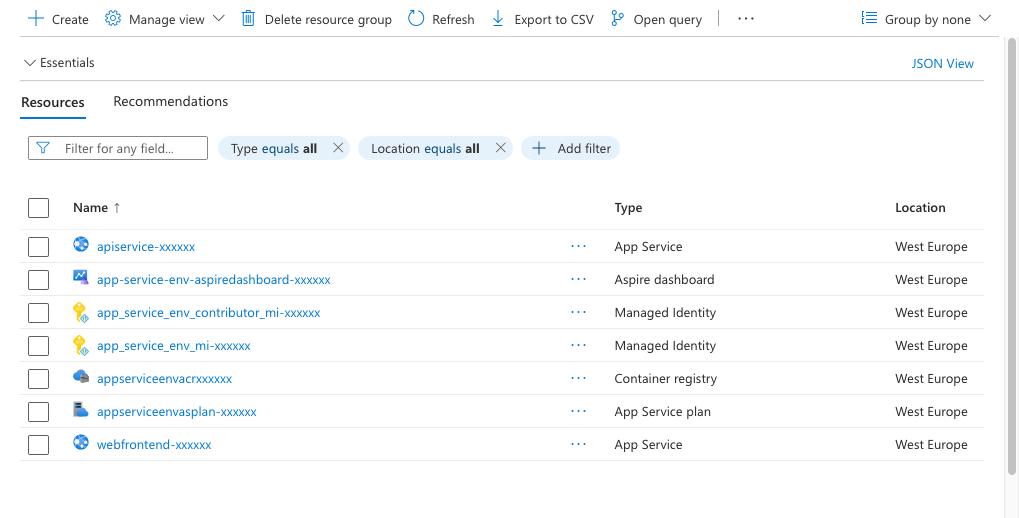Select the Resources tab

[x=53, y=102]
